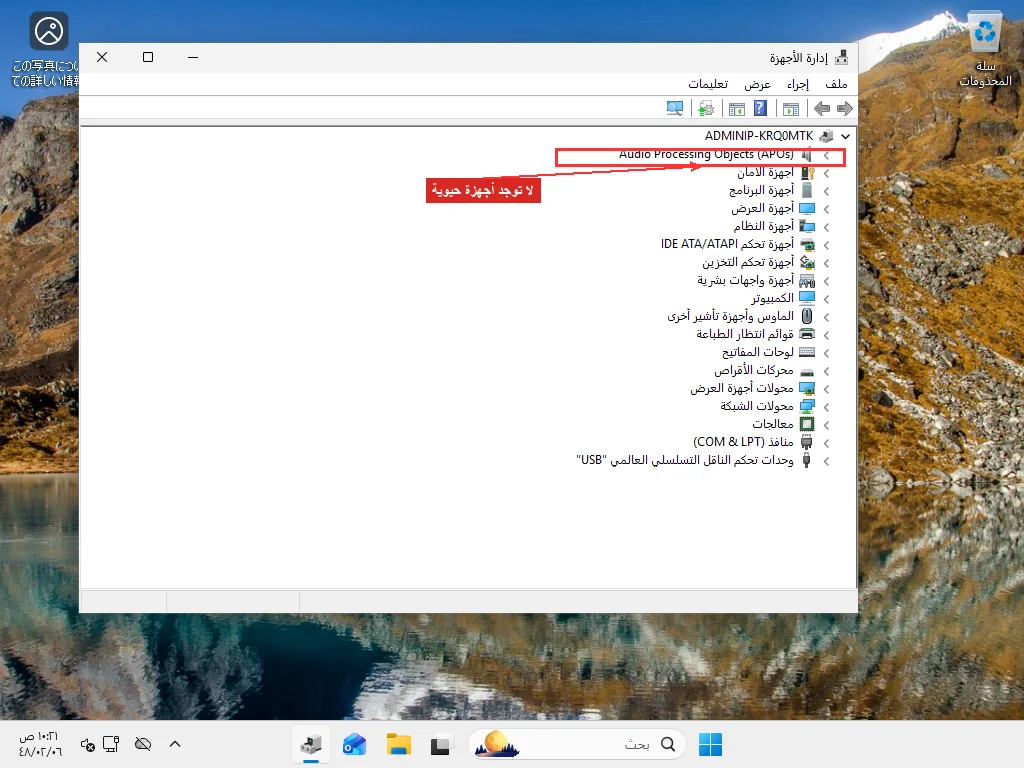
Task: Scan for hardware changes using the monitor-magnifier icon
Action: (x=675, y=108)
